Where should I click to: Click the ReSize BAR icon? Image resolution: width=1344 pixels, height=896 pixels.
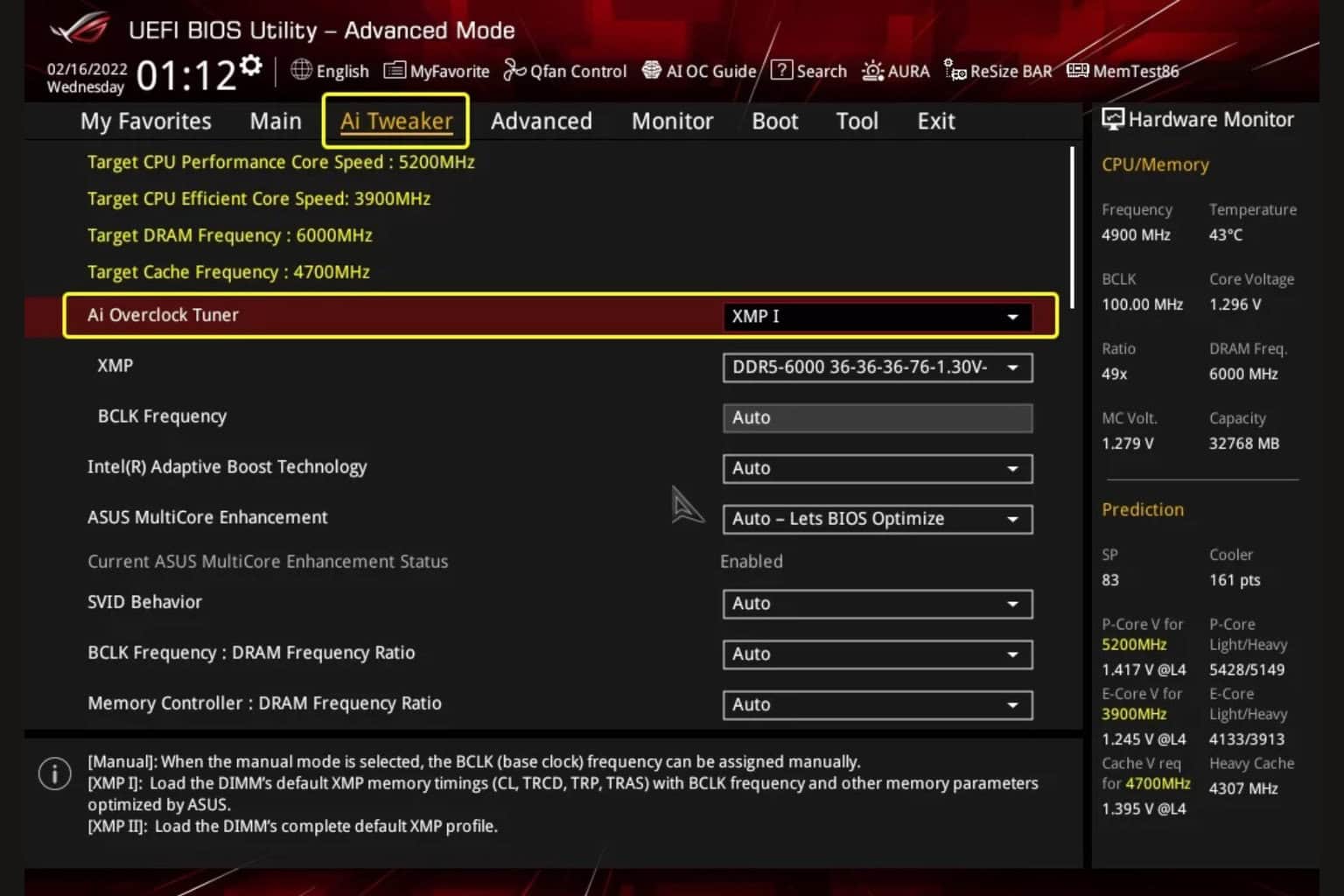coord(955,70)
